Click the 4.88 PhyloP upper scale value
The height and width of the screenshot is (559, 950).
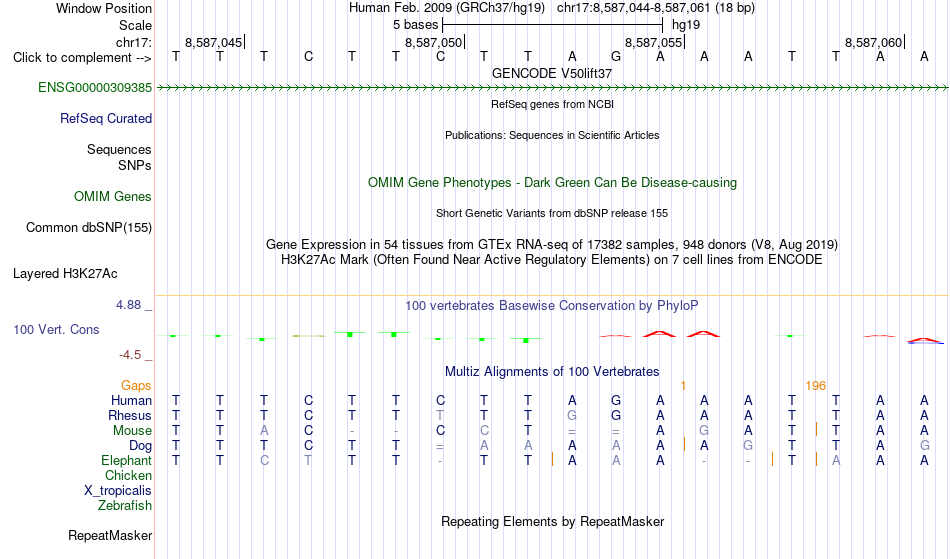128,305
